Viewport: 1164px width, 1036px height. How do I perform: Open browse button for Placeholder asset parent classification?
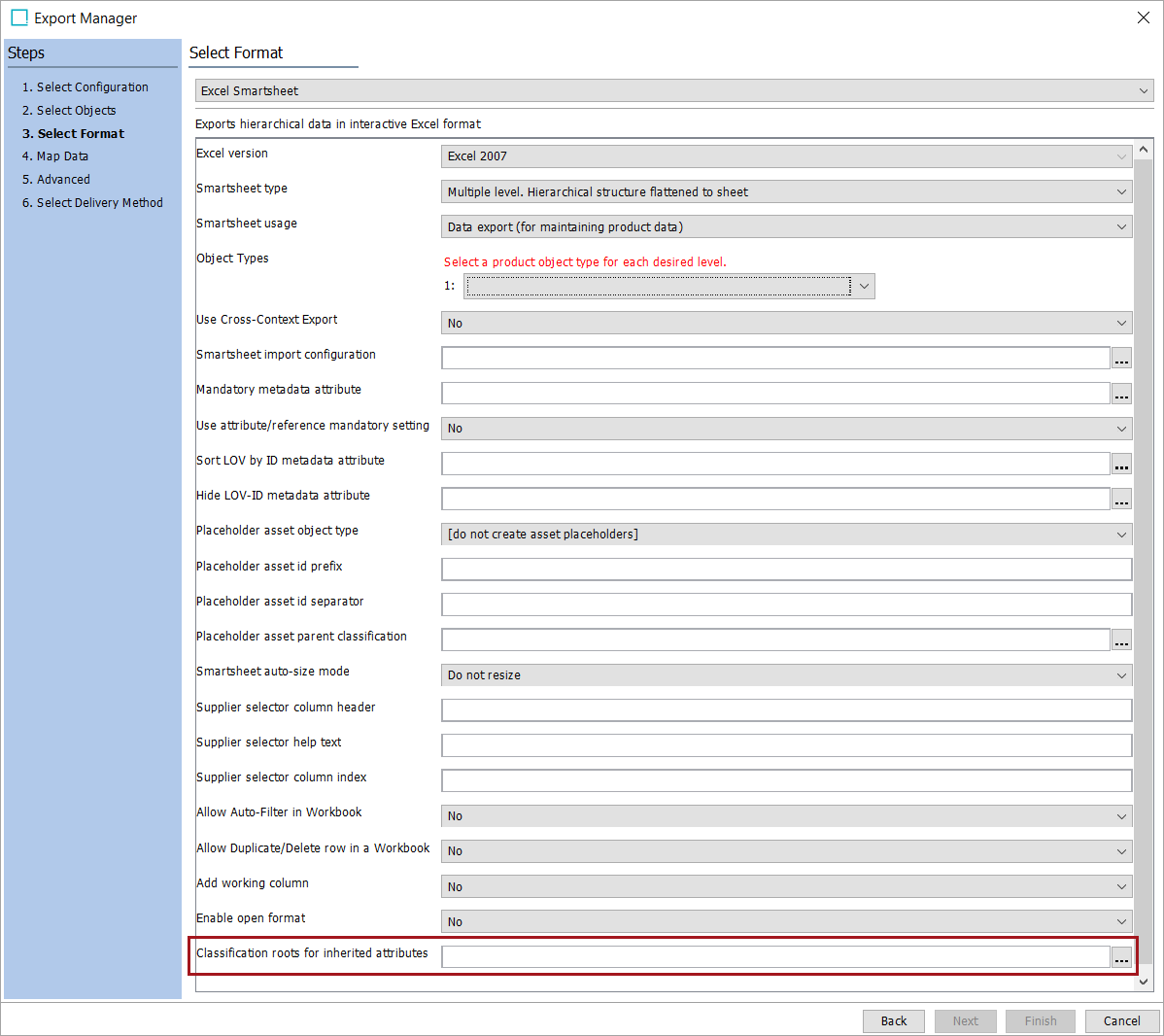click(1121, 639)
